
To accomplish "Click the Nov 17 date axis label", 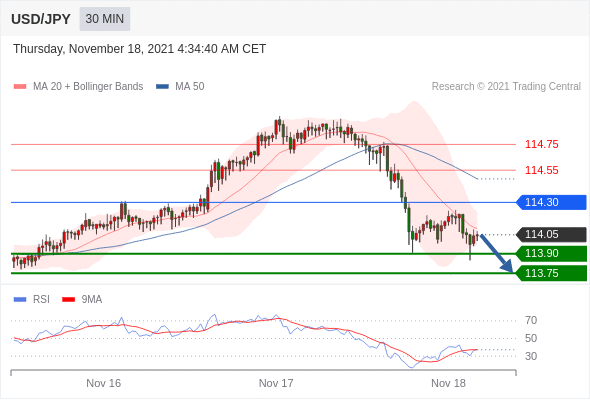I will (x=276, y=383).
